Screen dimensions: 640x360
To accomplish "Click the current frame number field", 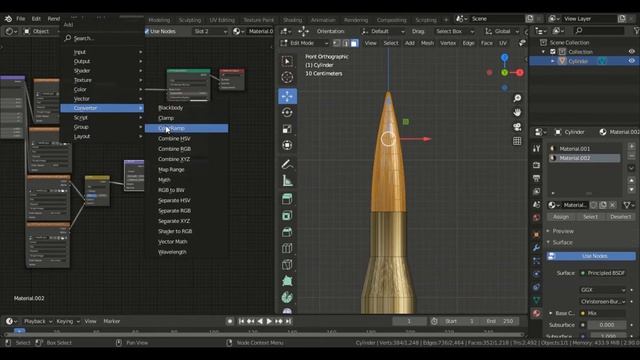I will click(x=409, y=321).
